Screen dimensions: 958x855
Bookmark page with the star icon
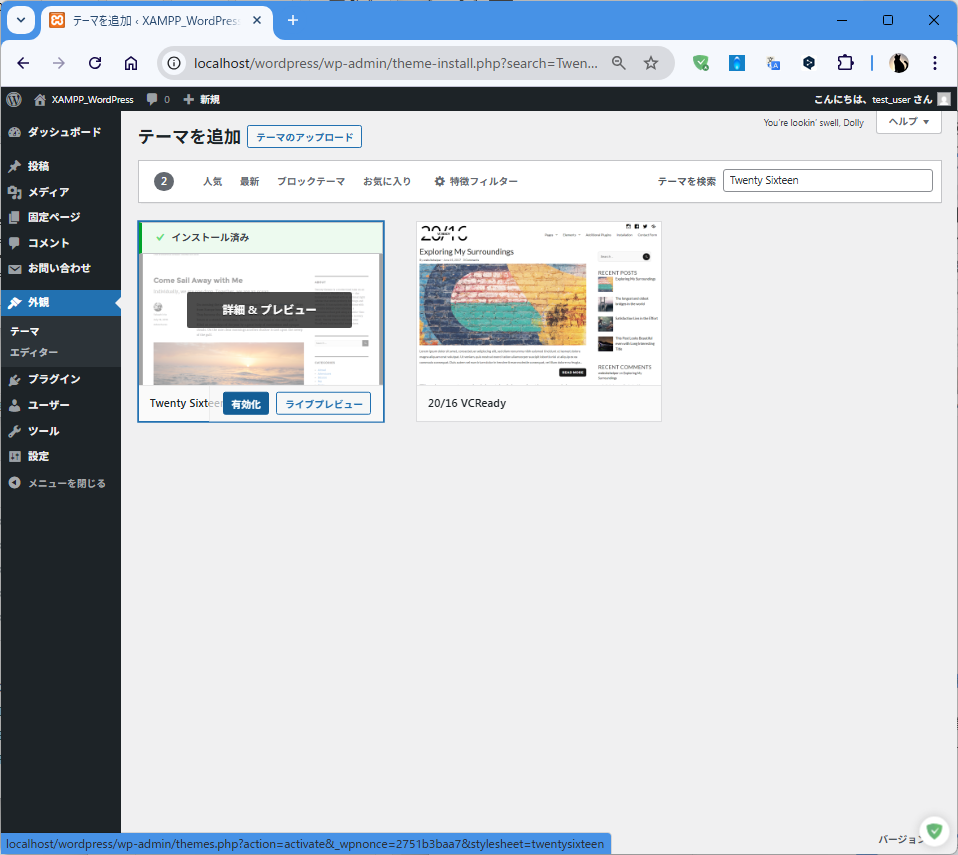(651, 63)
